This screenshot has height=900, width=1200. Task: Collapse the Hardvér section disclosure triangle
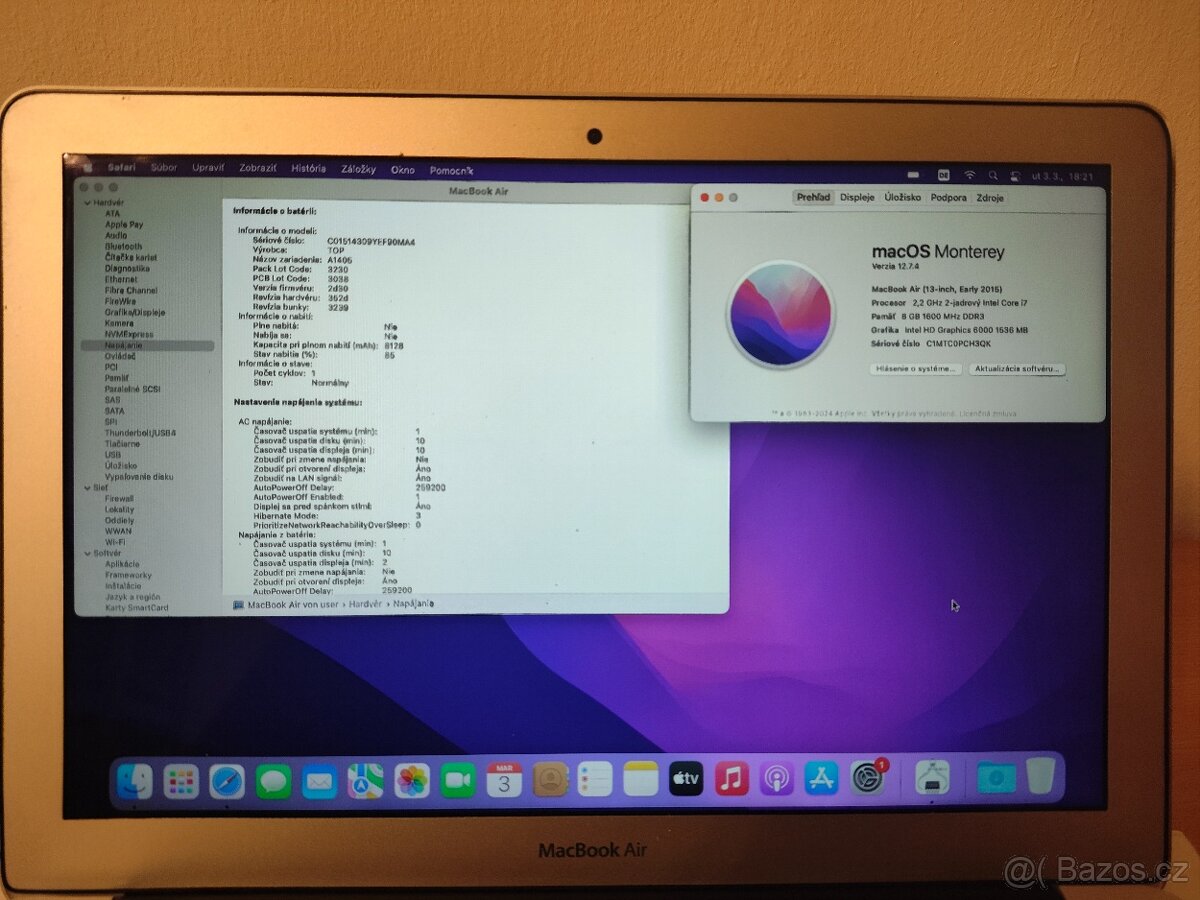coord(87,202)
